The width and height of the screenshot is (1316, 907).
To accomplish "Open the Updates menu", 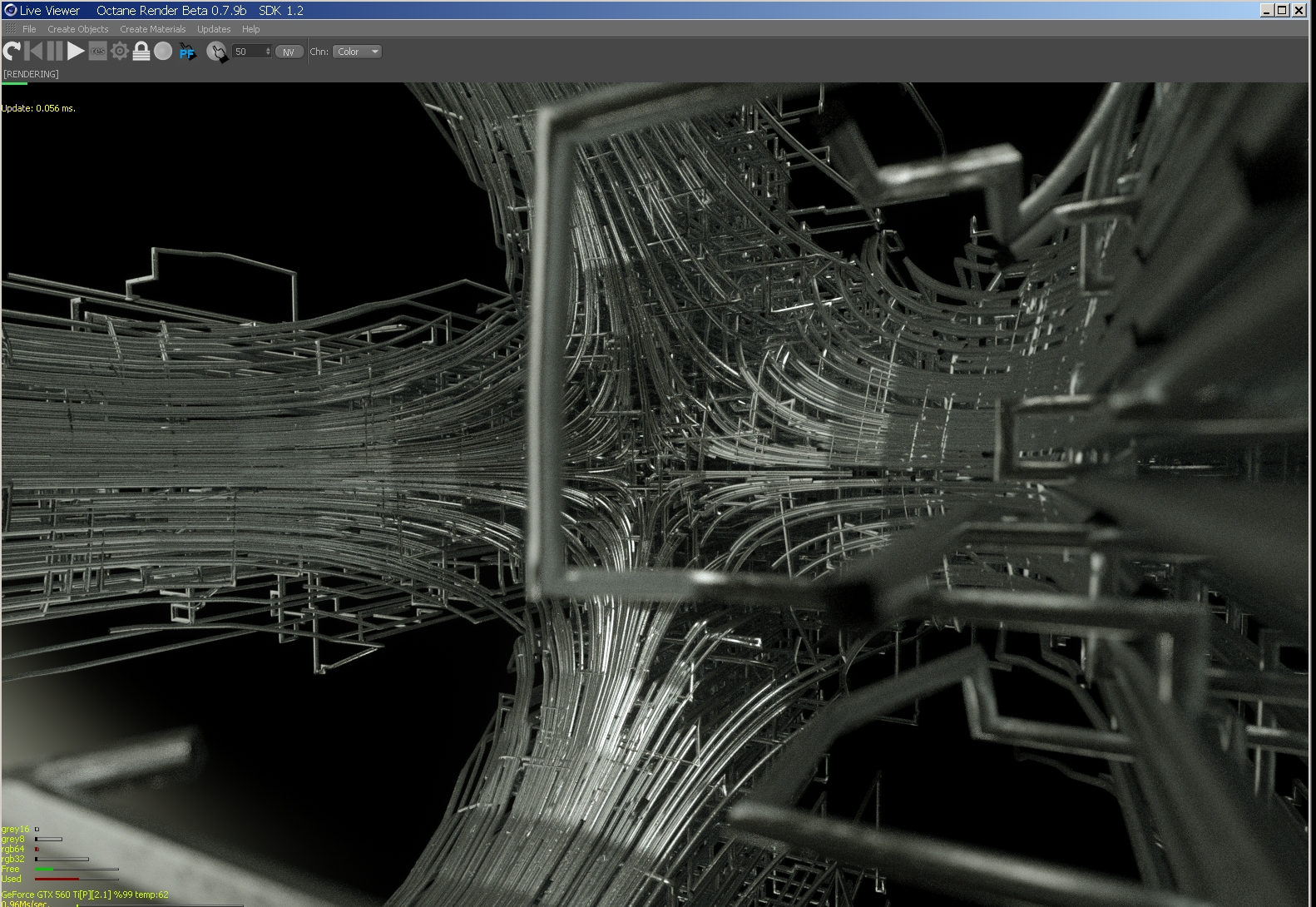I will [214, 29].
